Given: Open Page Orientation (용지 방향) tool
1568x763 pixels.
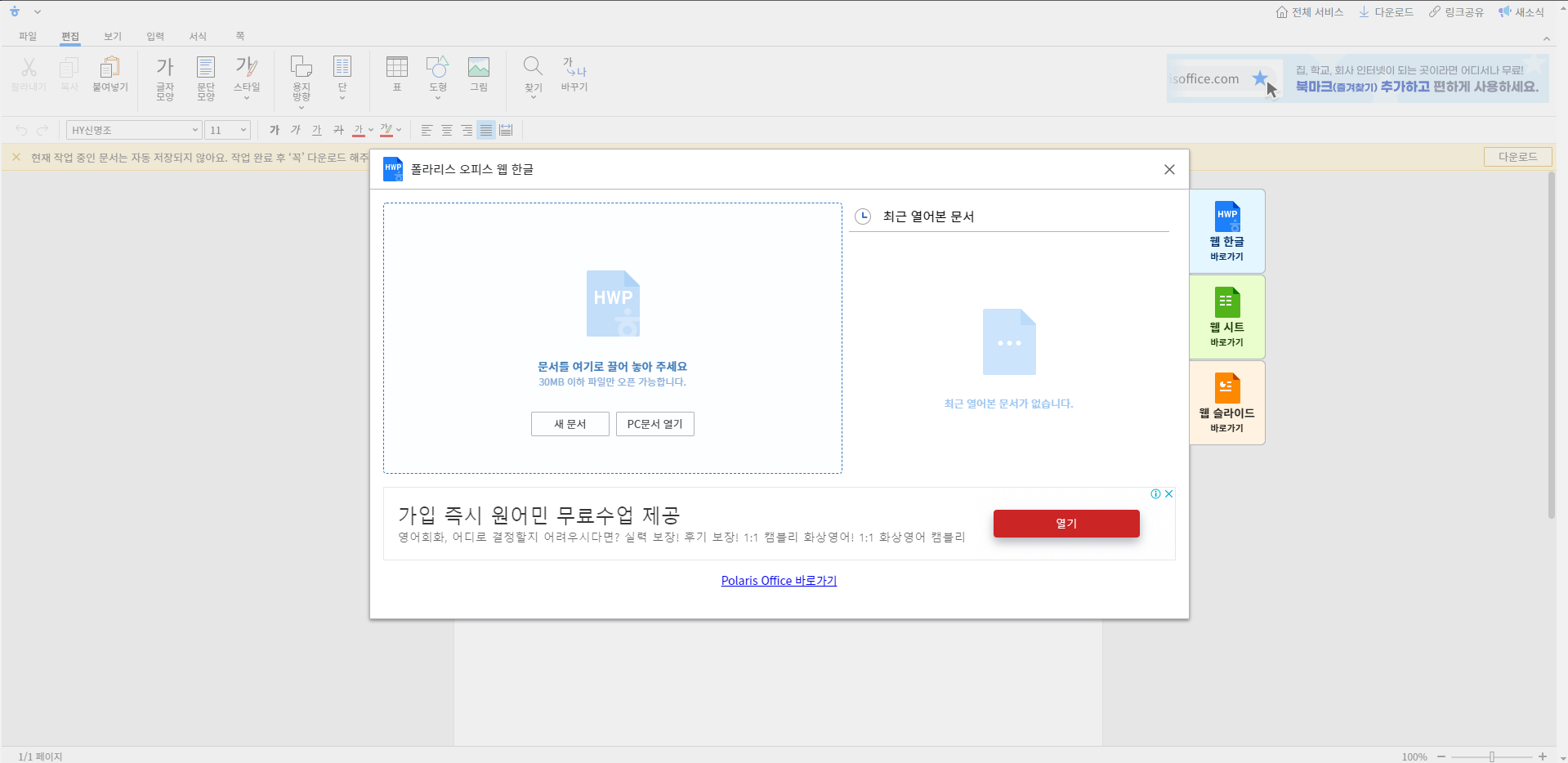Looking at the screenshot, I should point(302,81).
